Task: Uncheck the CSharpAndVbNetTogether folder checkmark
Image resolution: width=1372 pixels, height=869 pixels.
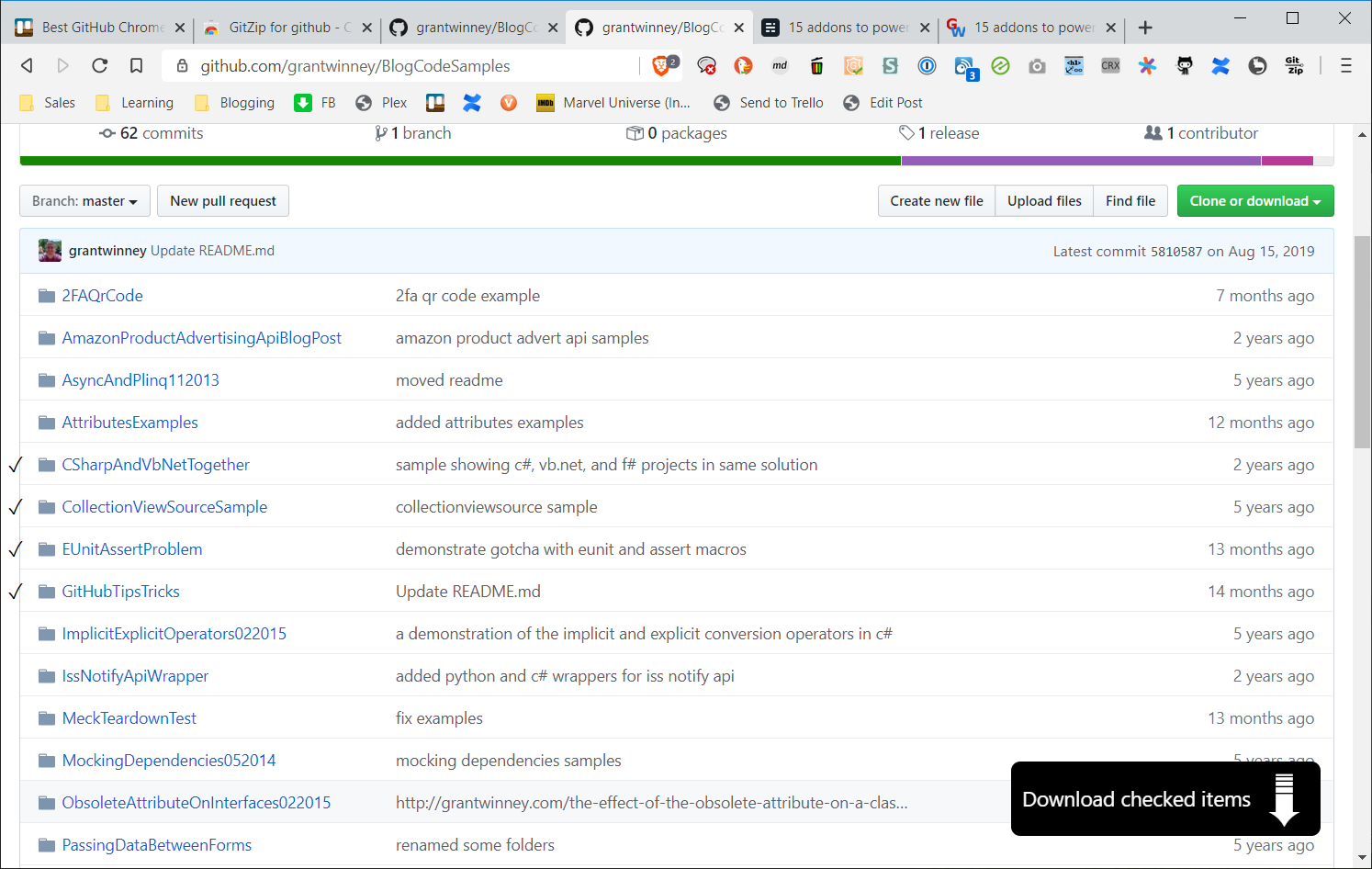Action: 15,465
